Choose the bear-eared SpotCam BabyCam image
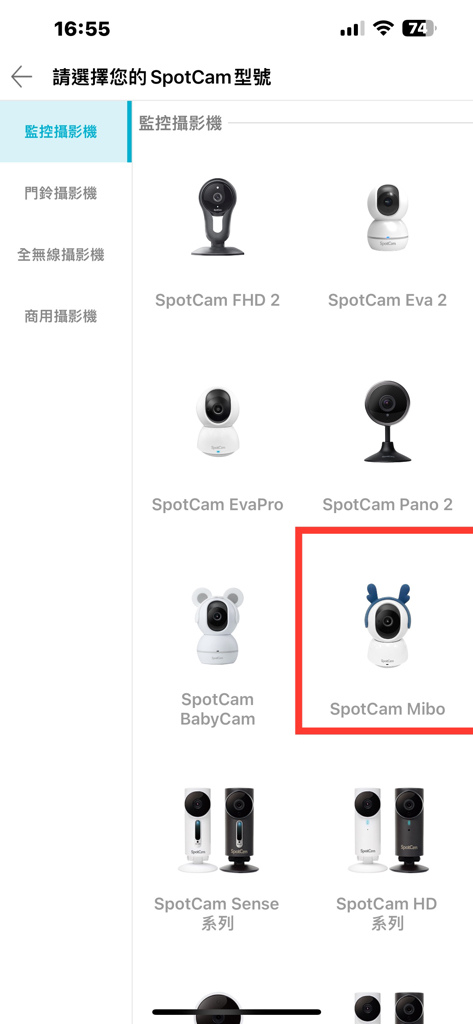The height and width of the screenshot is (1024, 473). pos(218,626)
